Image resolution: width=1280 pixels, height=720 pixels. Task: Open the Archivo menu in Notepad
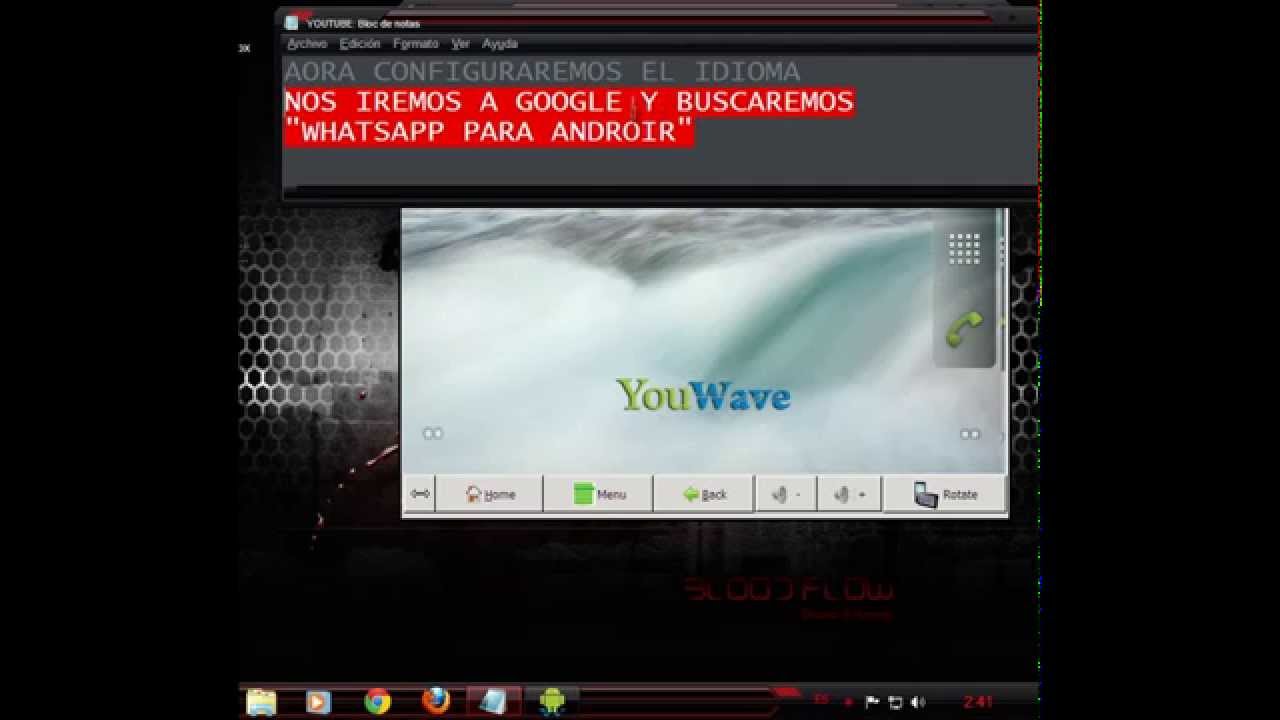pos(307,44)
